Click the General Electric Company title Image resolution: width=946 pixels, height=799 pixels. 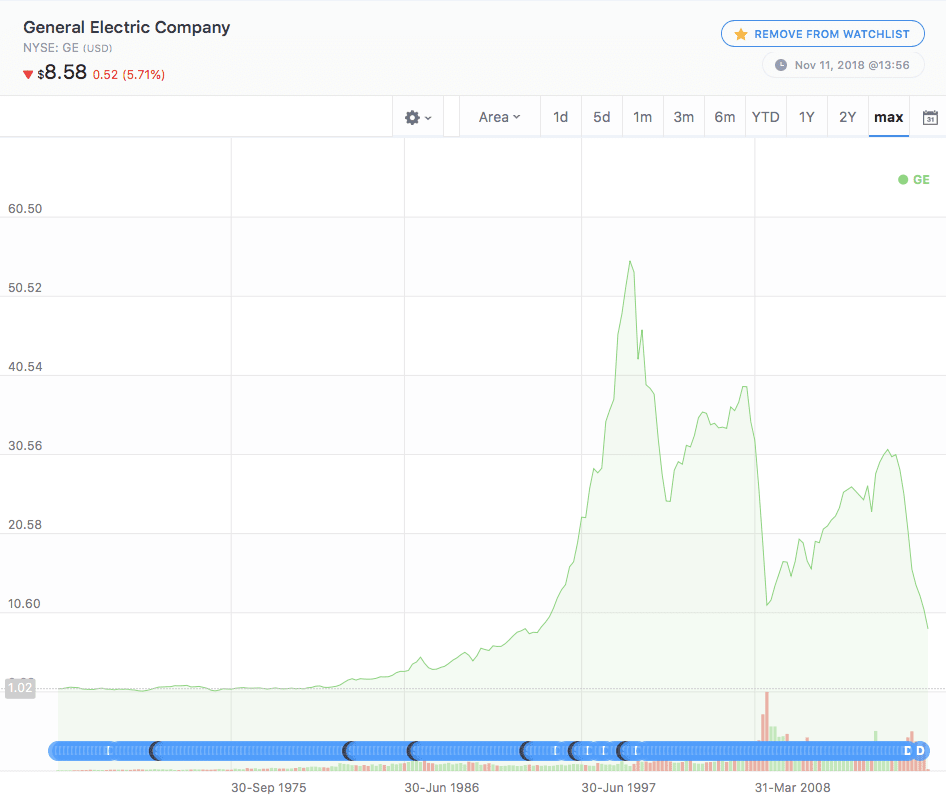127,27
